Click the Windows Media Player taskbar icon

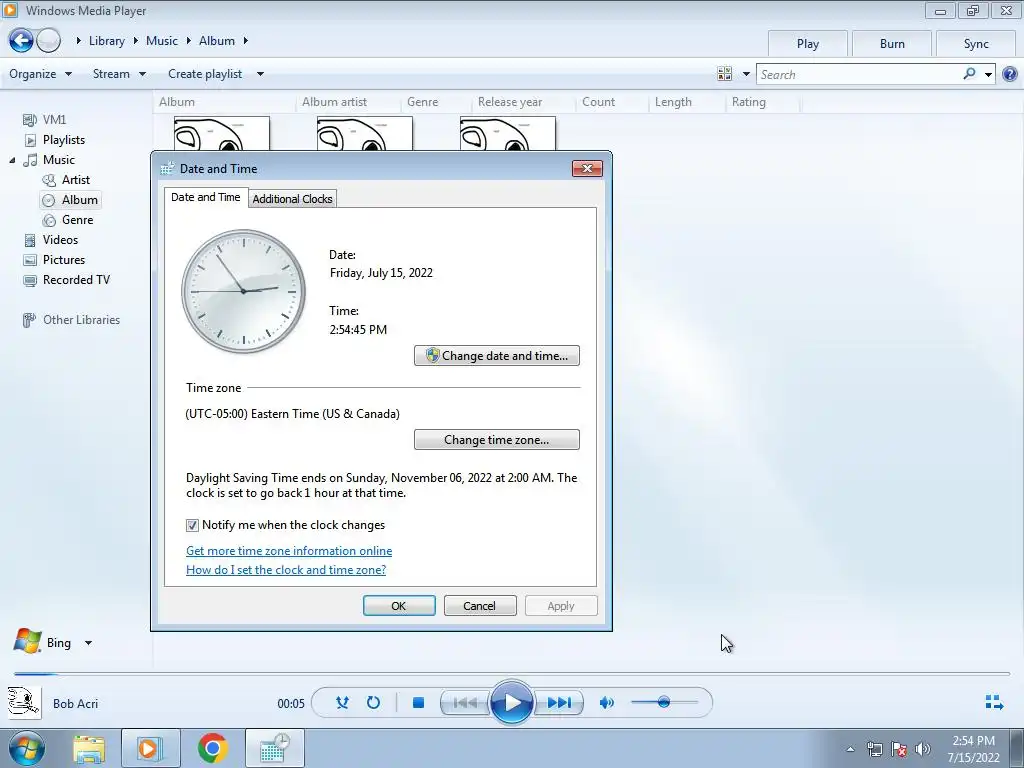tap(150, 749)
